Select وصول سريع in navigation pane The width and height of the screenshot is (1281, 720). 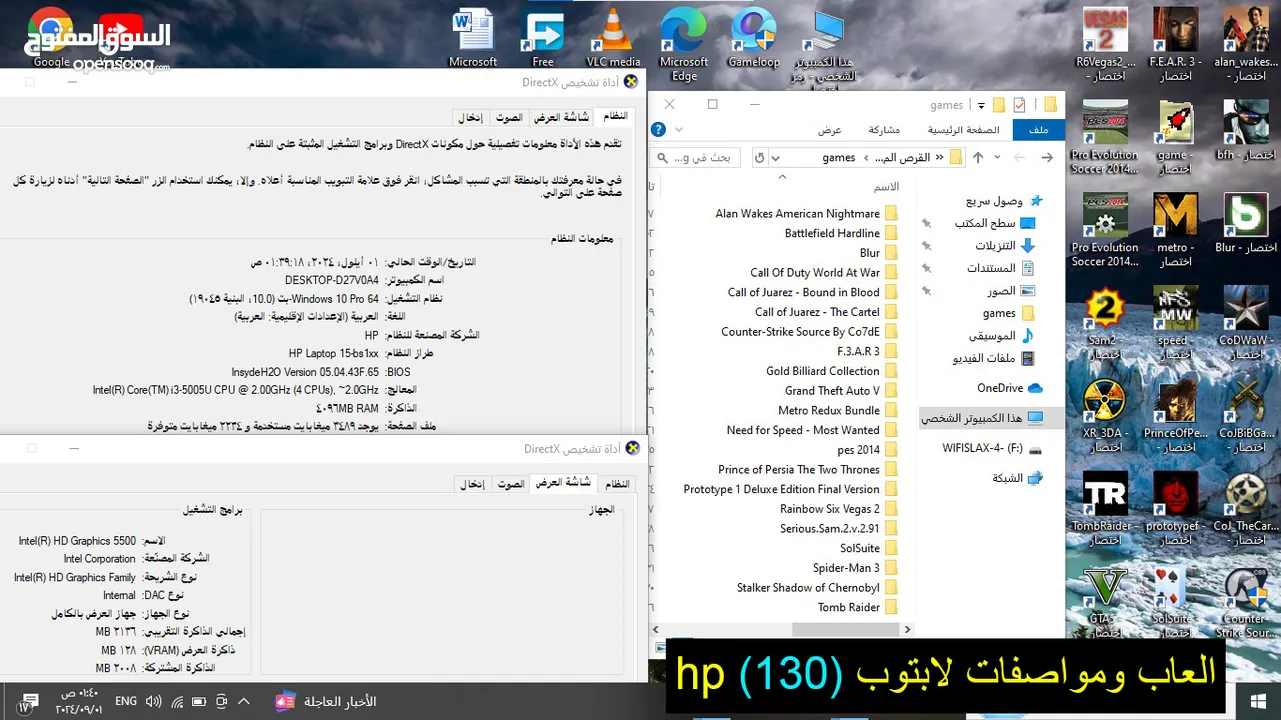(1004, 200)
